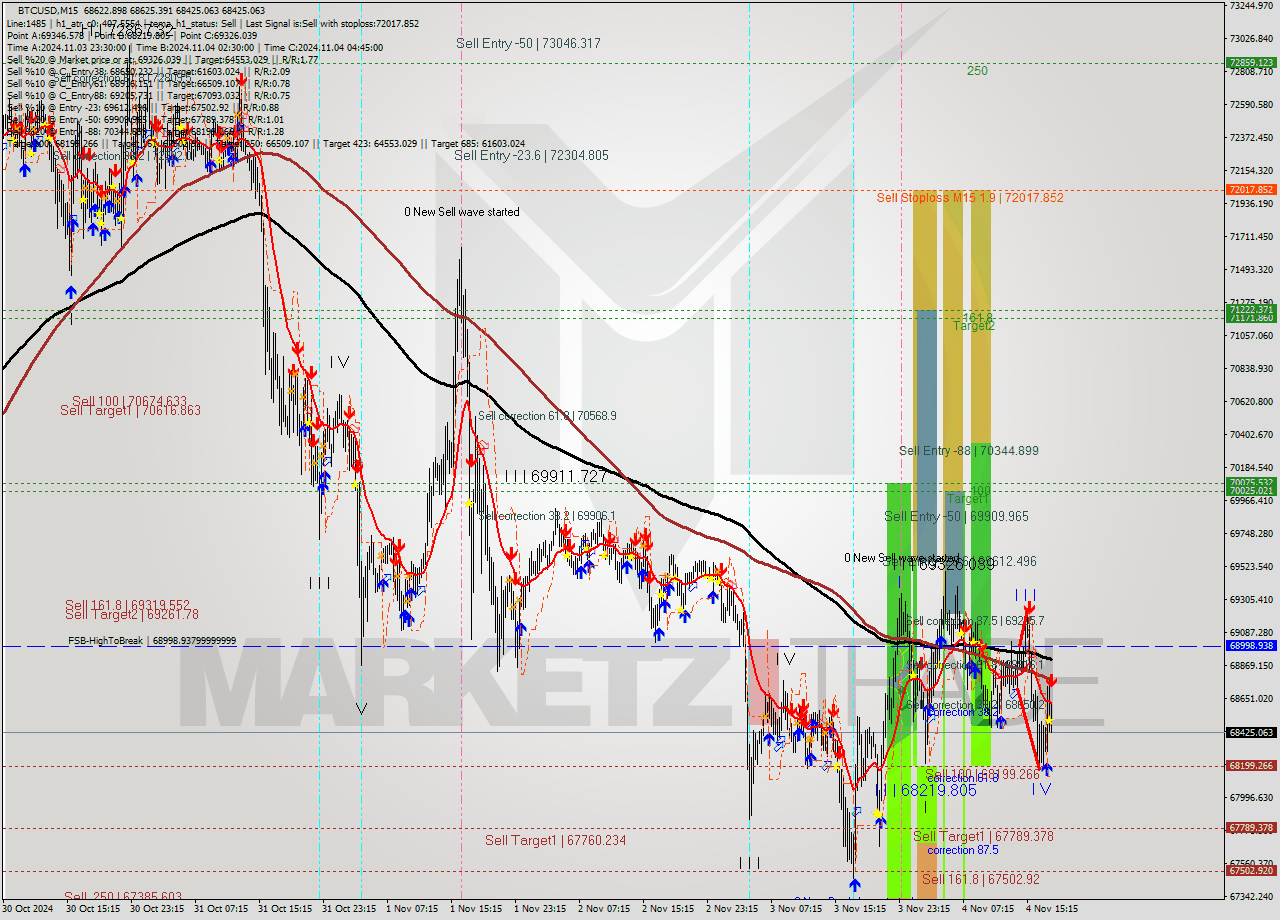Click the '0 New Sell wave started' label near 31 Oct
Image resolution: width=1280 pixels, height=920 pixels.
462,212
